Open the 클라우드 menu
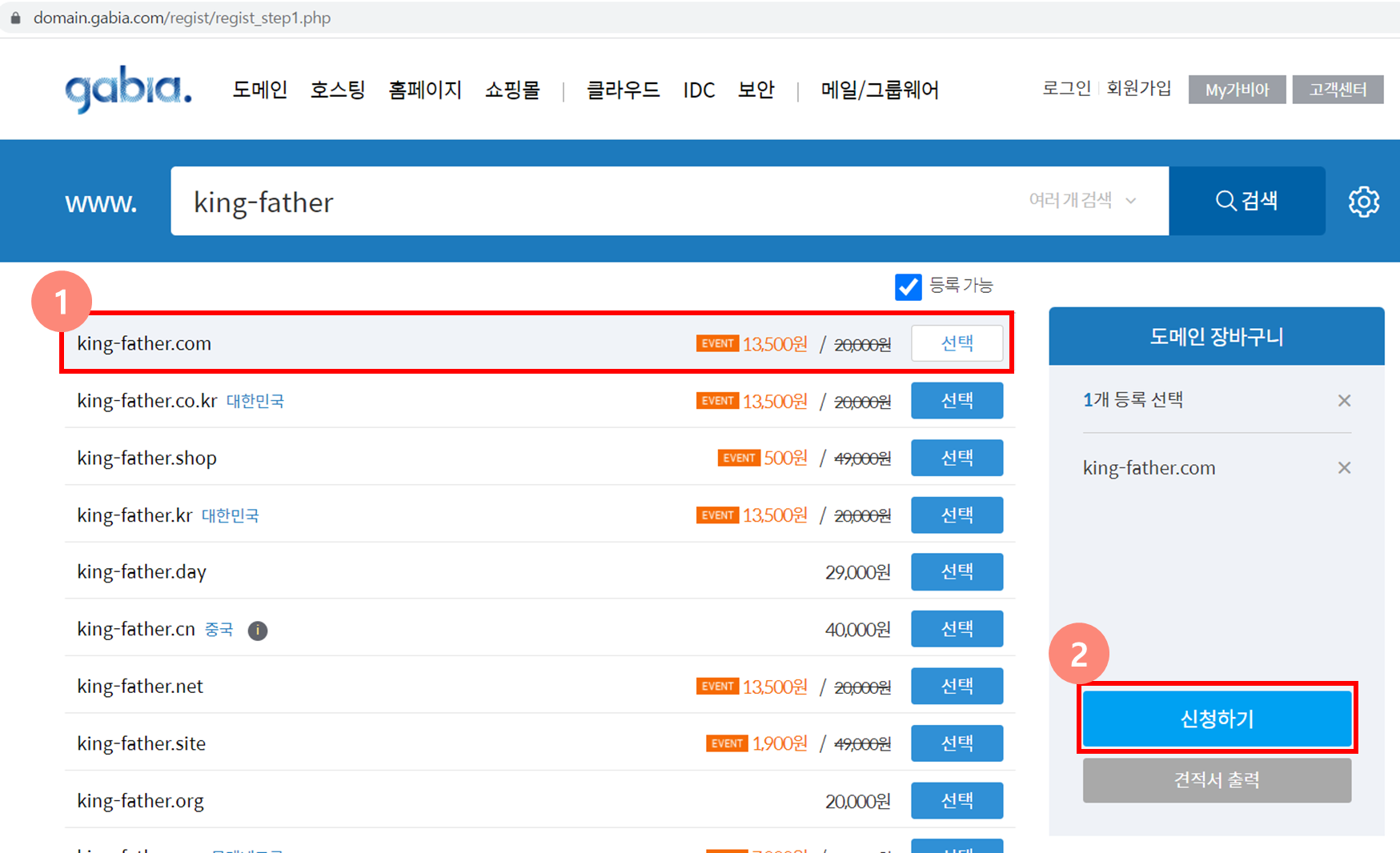Image resolution: width=1400 pixels, height=853 pixels. pyautogui.click(x=623, y=90)
